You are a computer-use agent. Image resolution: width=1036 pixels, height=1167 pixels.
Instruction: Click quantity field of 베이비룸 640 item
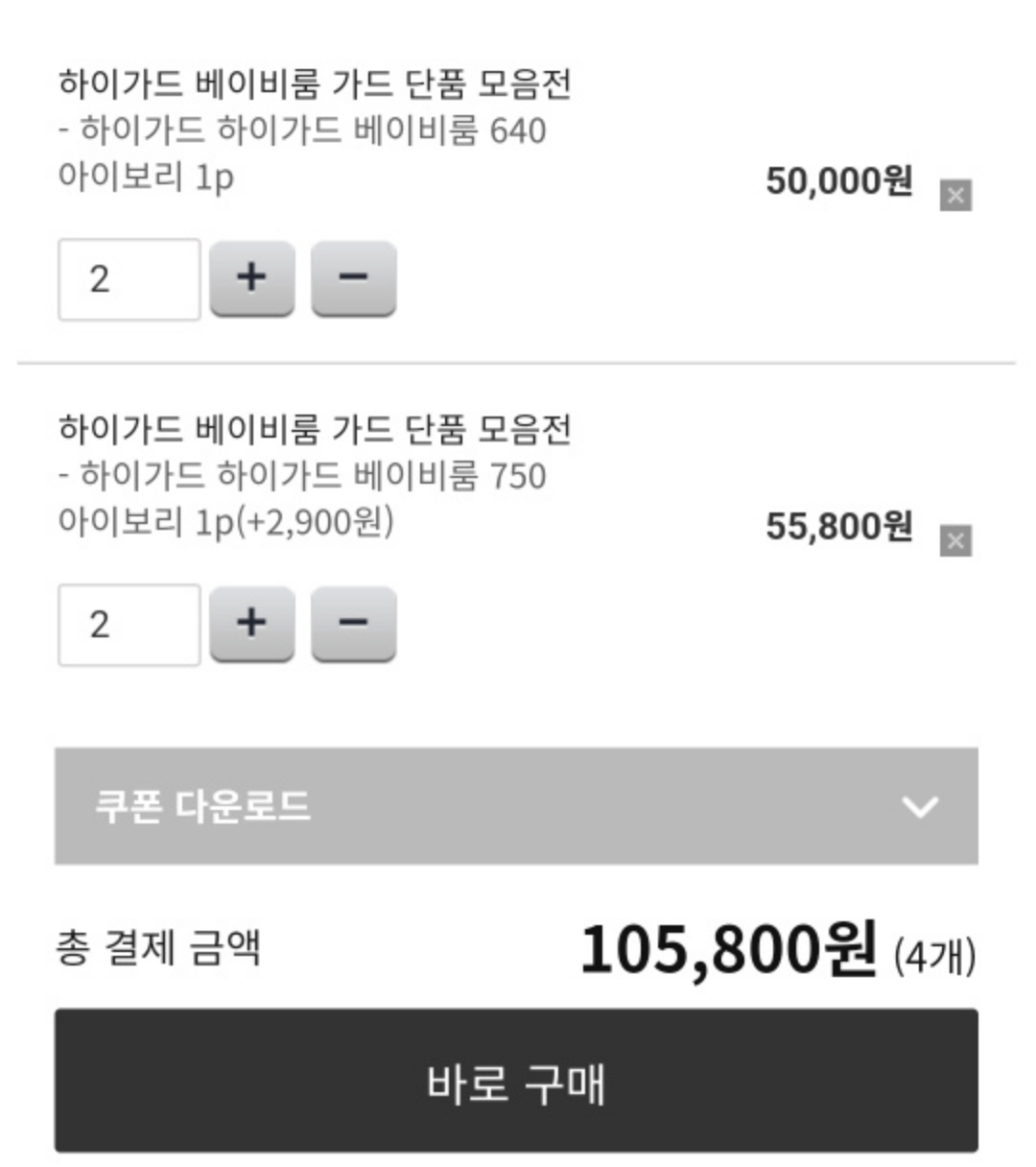click(129, 279)
